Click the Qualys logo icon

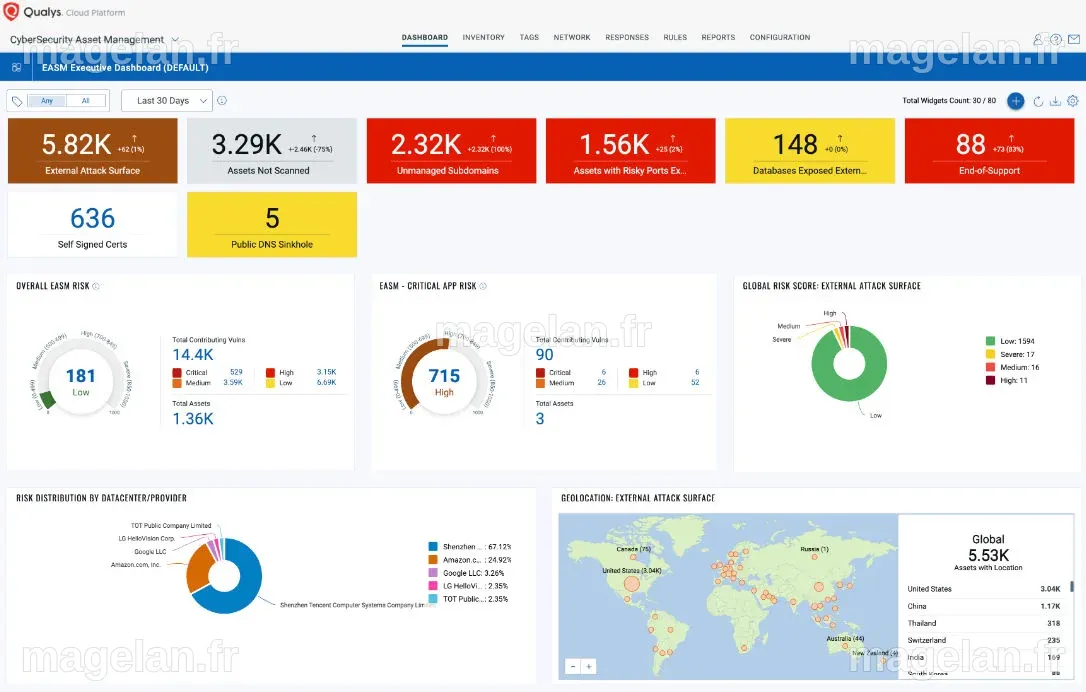pos(10,12)
